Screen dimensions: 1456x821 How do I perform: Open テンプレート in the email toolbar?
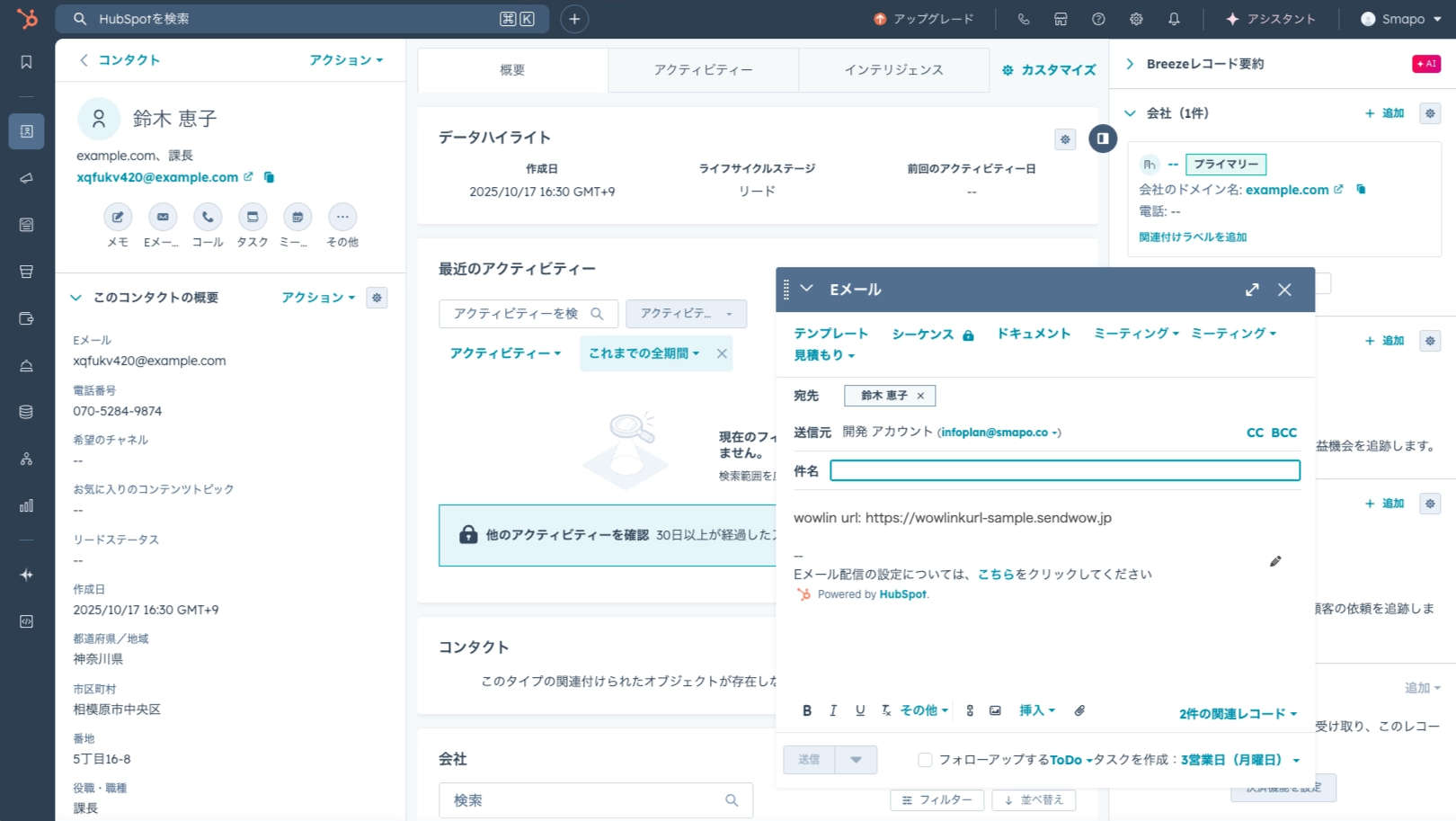tap(830, 334)
